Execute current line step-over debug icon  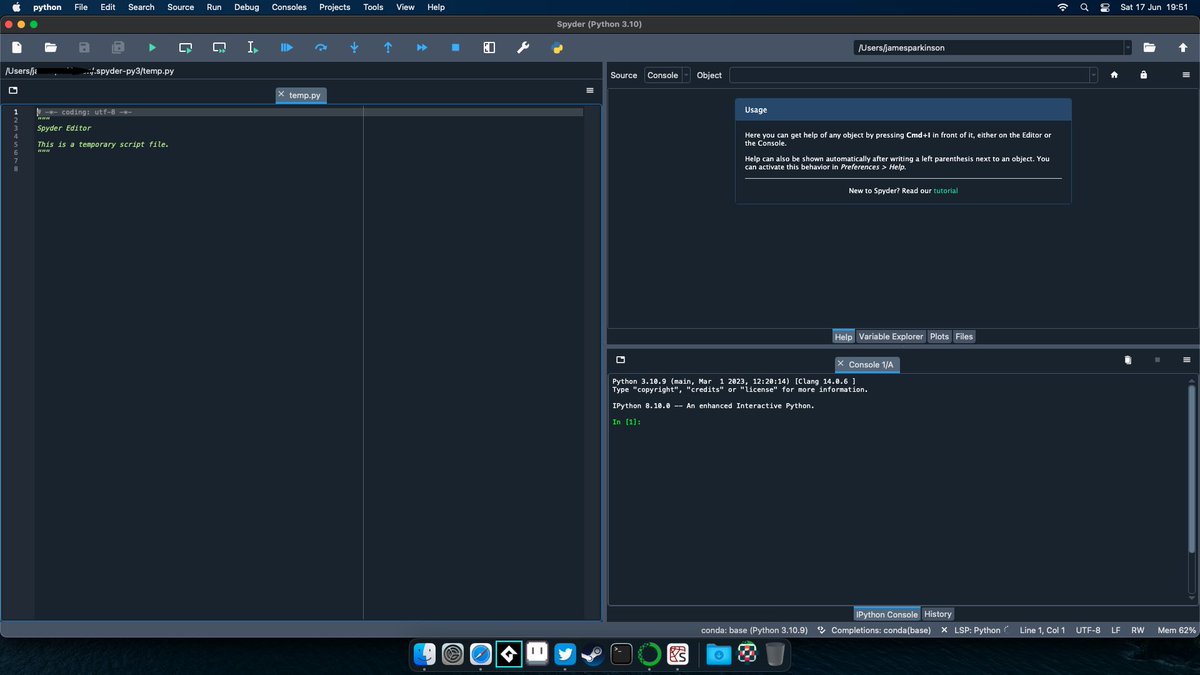(x=320, y=47)
